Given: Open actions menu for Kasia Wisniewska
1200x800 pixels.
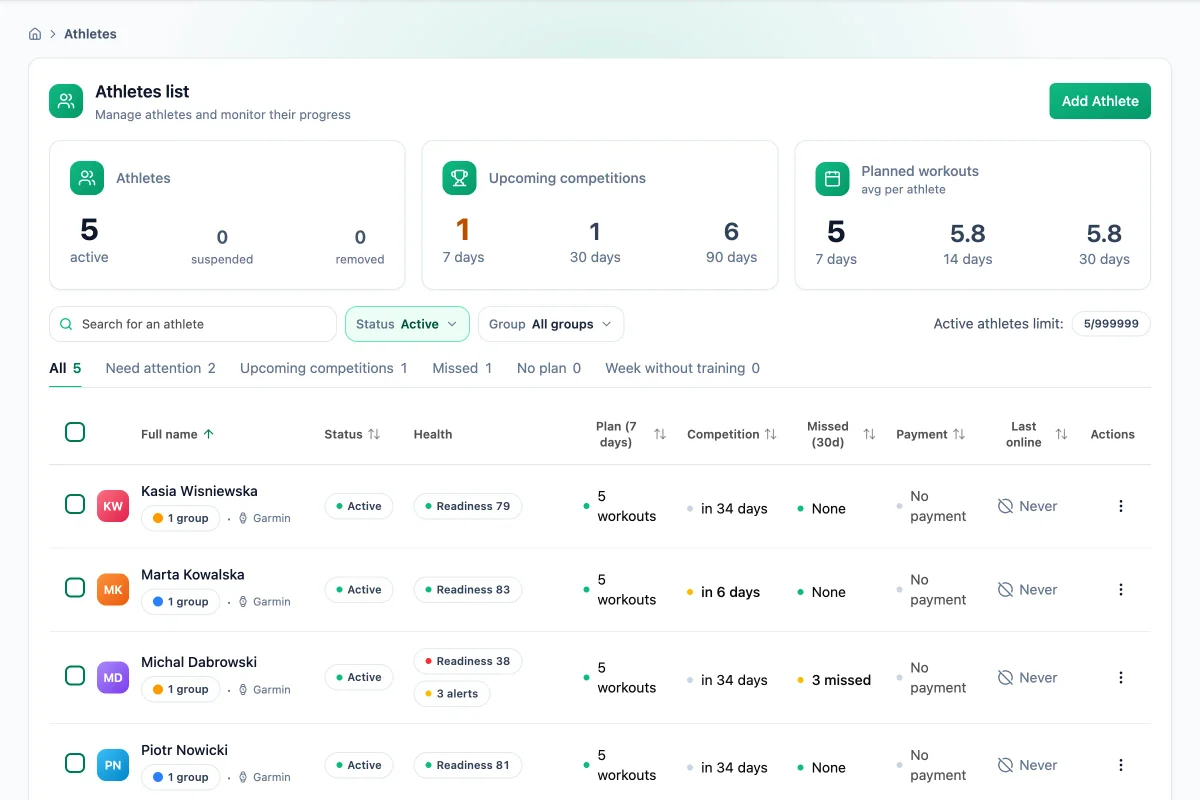Looking at the screenshot, I should tap(1121, 506).
